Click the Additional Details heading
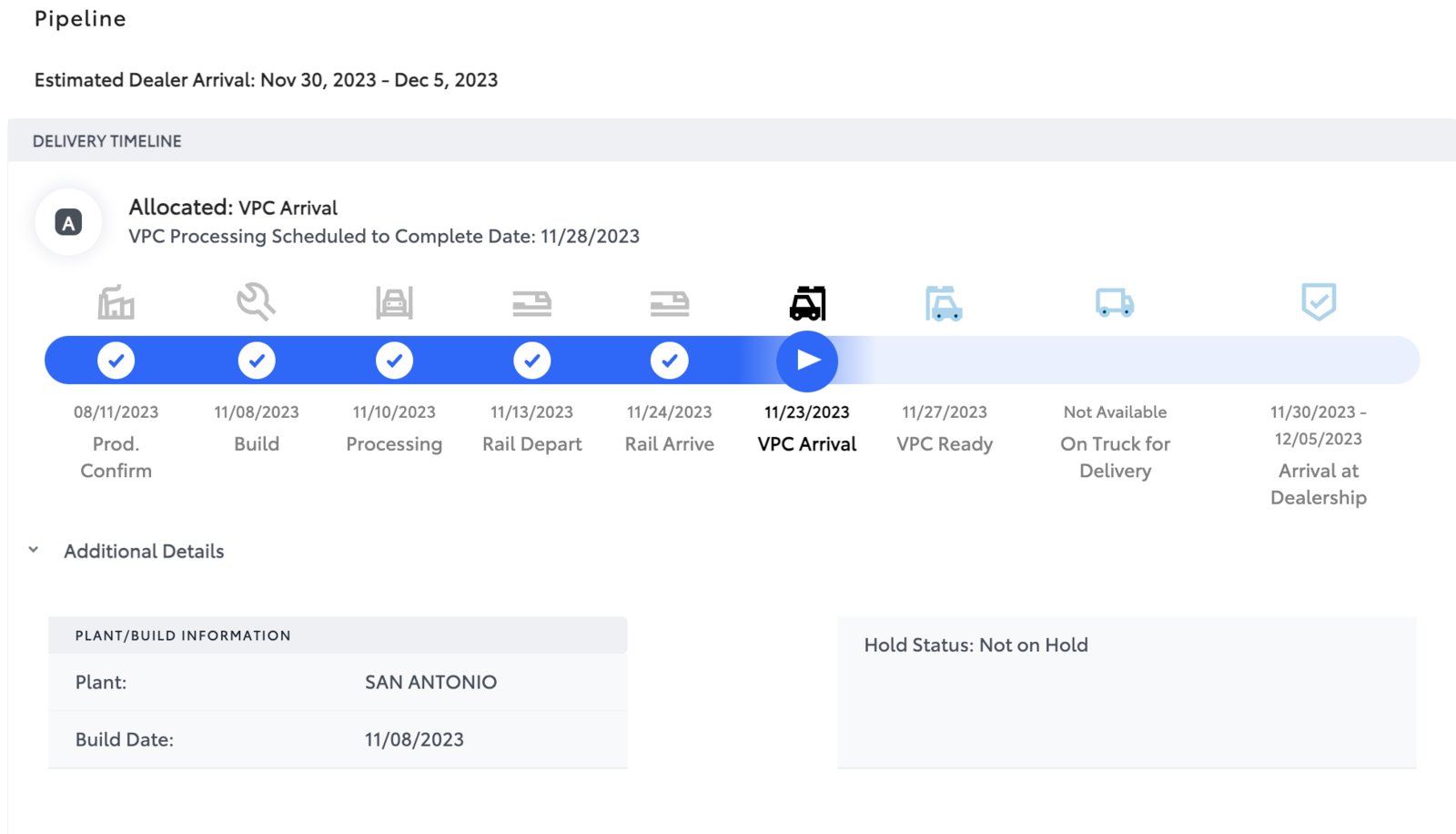1456x834 pixels. 144,551
